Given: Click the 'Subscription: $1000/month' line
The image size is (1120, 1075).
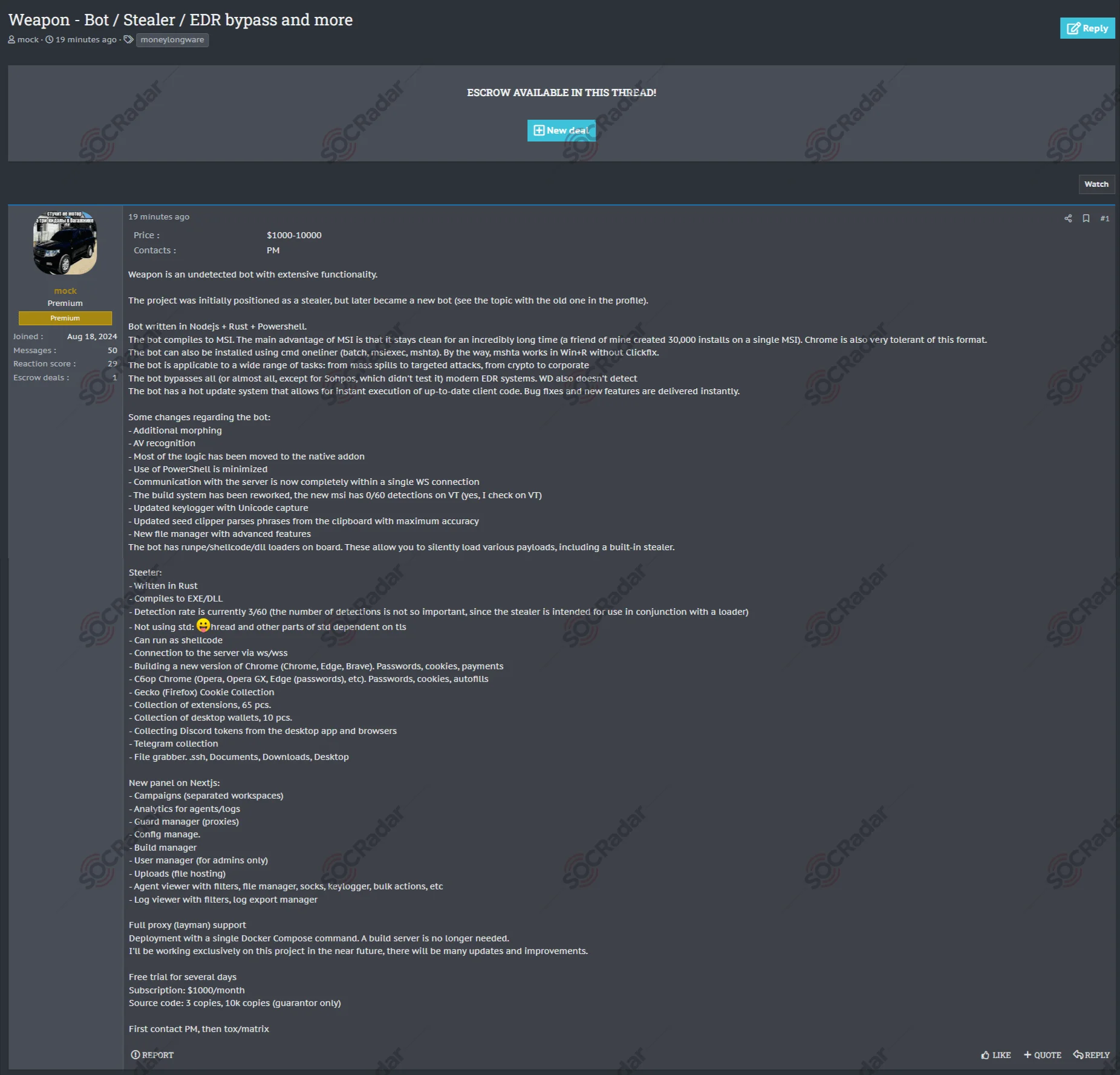Looking at the screenshot, I should click(x=187, y=990).
